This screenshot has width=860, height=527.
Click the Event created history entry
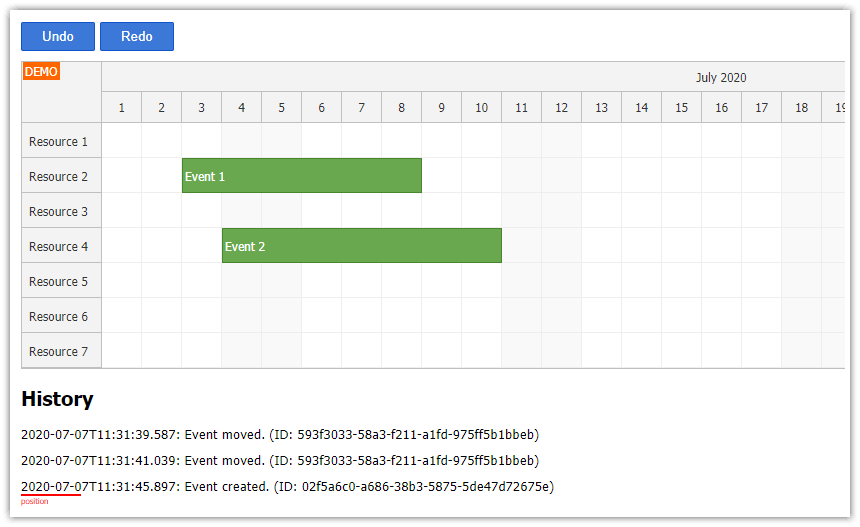point(287,487)
